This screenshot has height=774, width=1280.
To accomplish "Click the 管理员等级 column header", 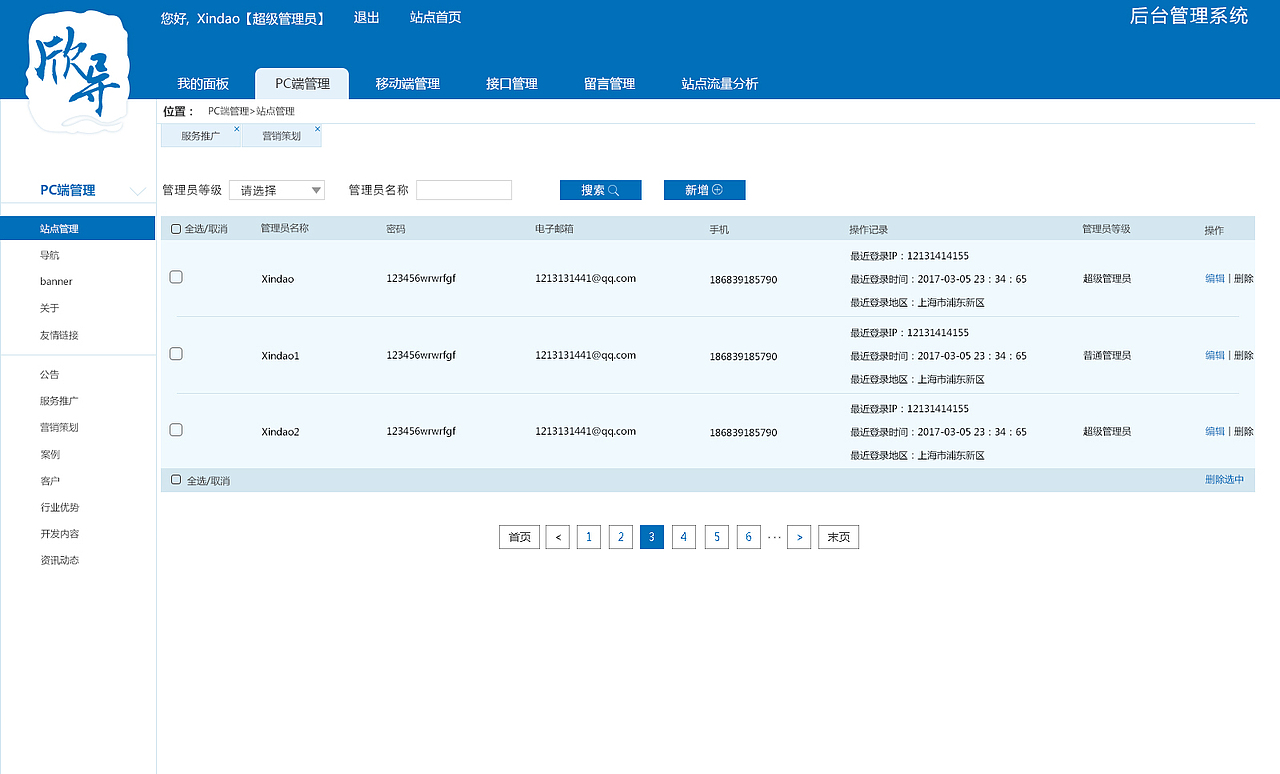I will pos(1106,229).
